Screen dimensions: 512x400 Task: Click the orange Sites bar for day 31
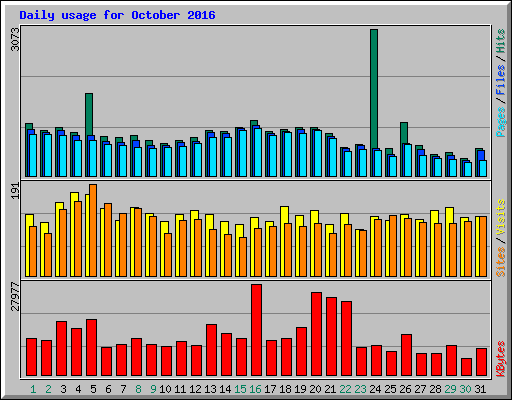[x=483, y=246]
